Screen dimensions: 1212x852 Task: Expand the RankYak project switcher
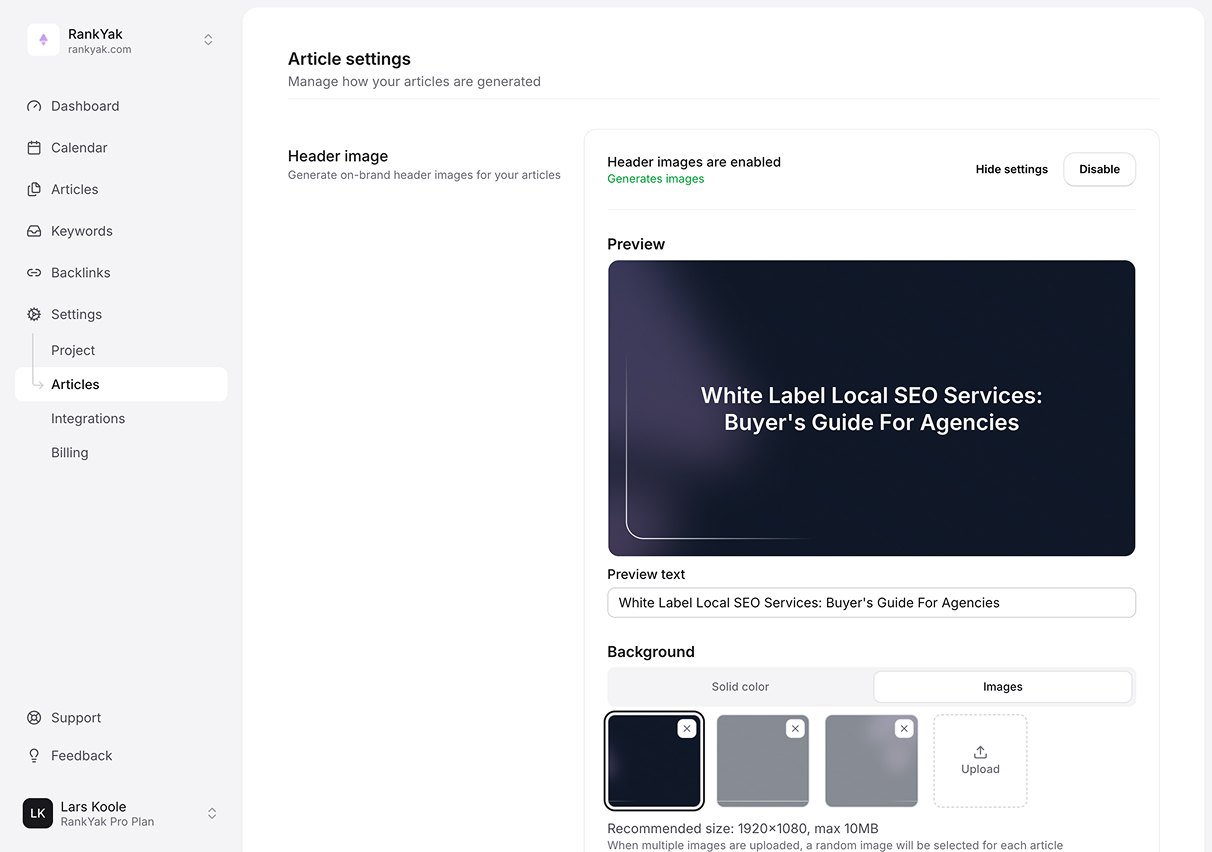pos(208,40)
